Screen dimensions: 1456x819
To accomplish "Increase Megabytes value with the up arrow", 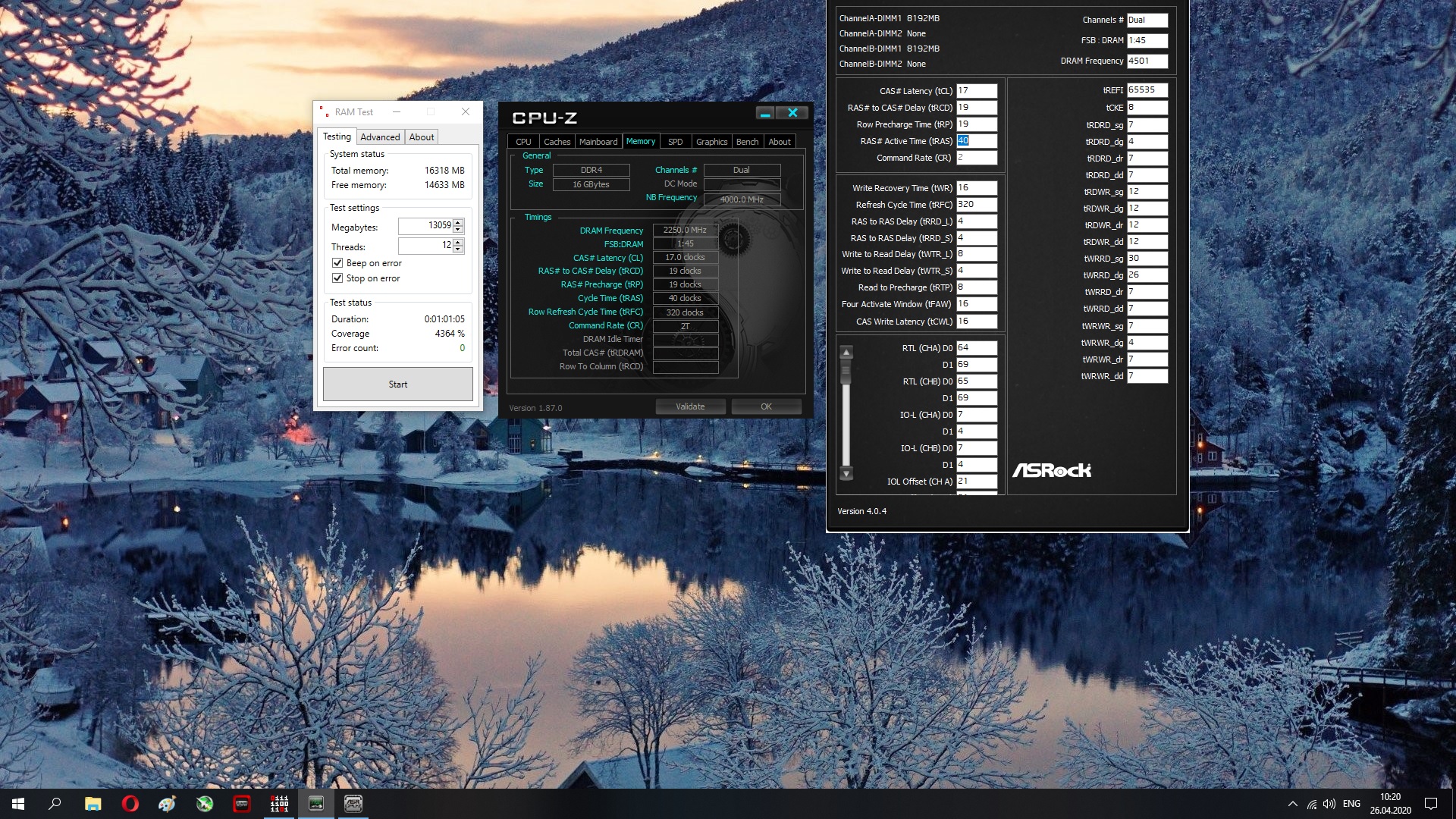I will (458, 222).
